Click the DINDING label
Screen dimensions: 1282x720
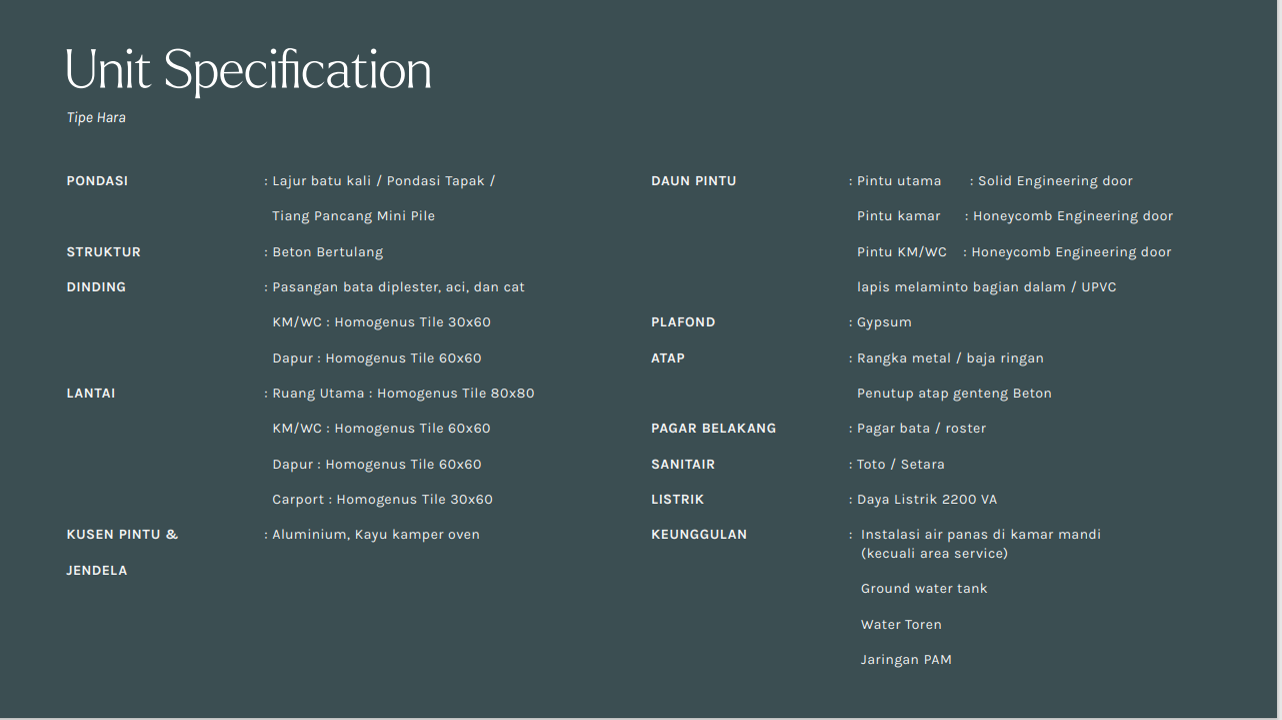[96, 287]
